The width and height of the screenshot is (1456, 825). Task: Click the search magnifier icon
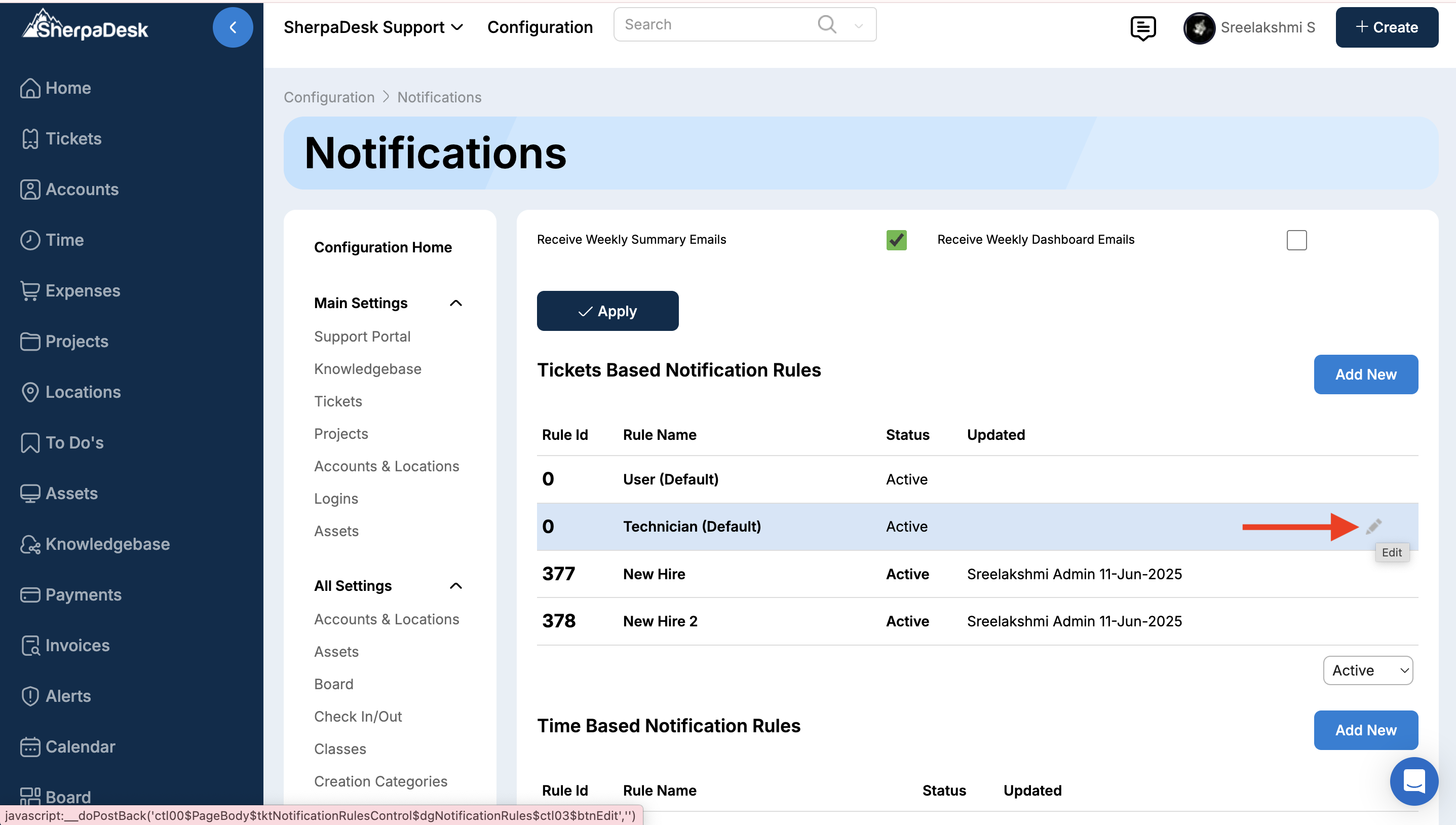click(x=827, y=24)
